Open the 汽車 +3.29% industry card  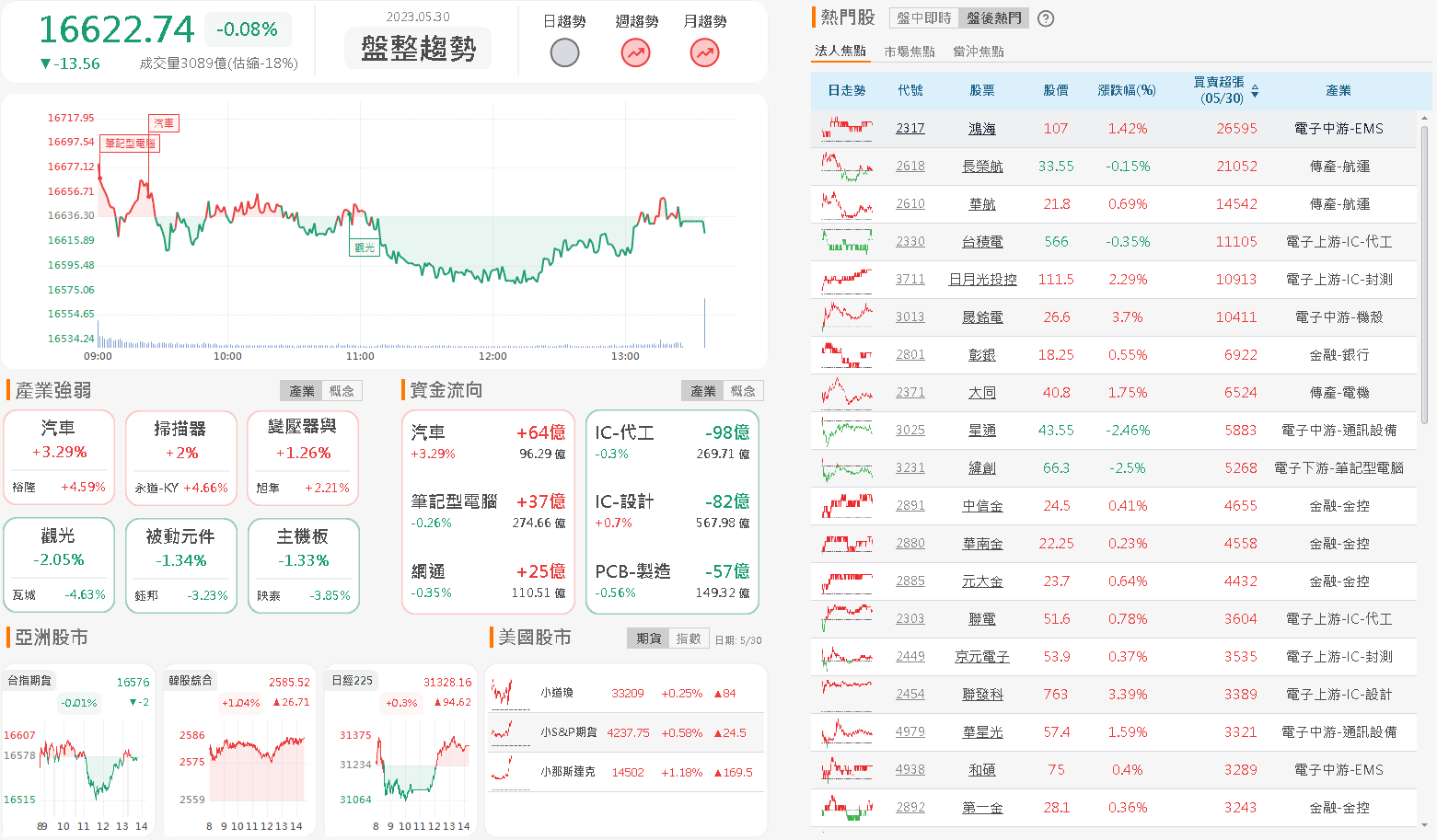pos(60,458)
